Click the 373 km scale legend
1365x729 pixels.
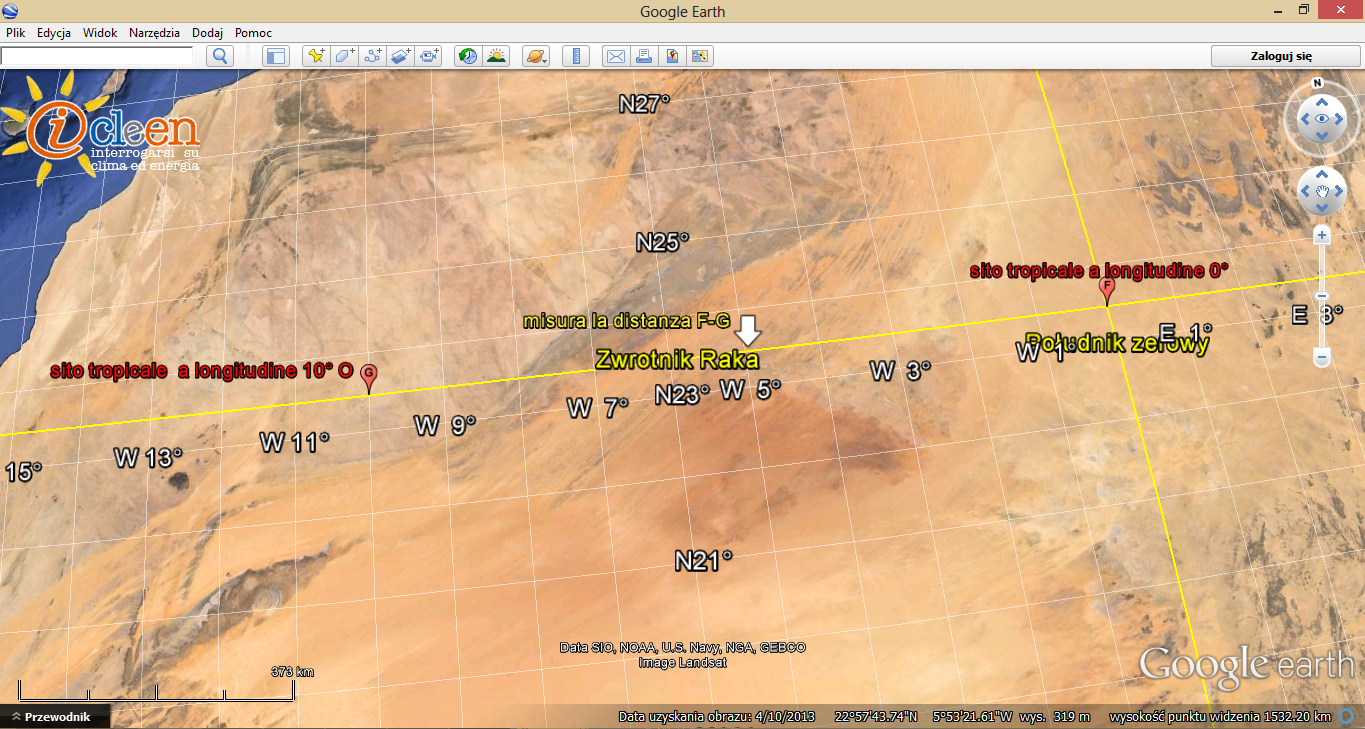tap(292, 672)
